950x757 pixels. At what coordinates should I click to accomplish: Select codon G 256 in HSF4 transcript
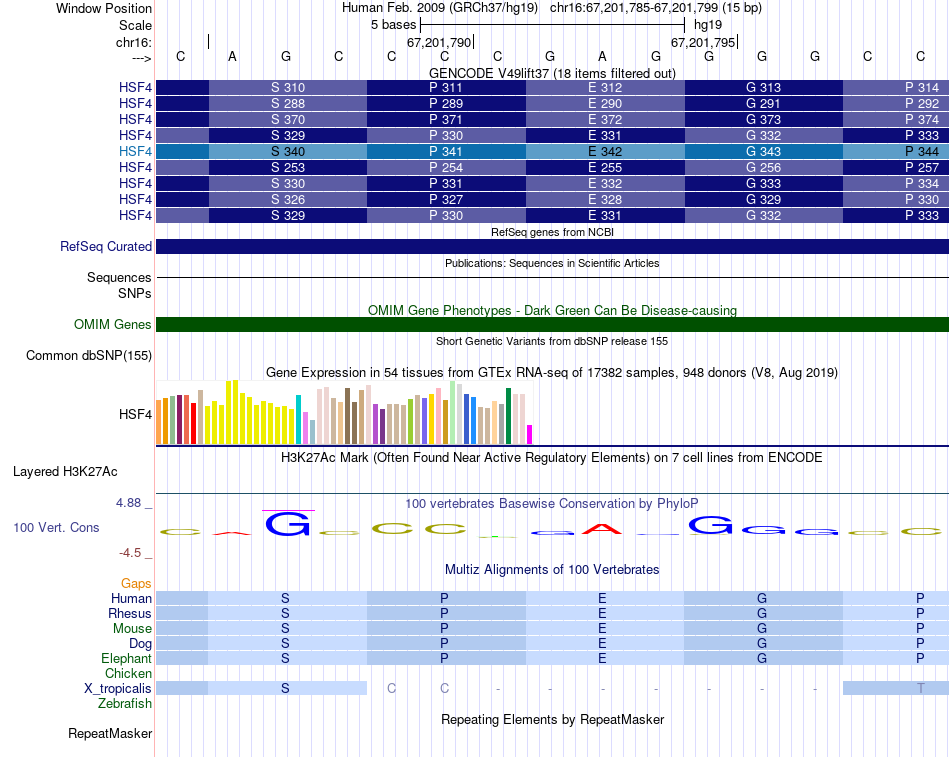pyautogui.click(x=763, y=167)
